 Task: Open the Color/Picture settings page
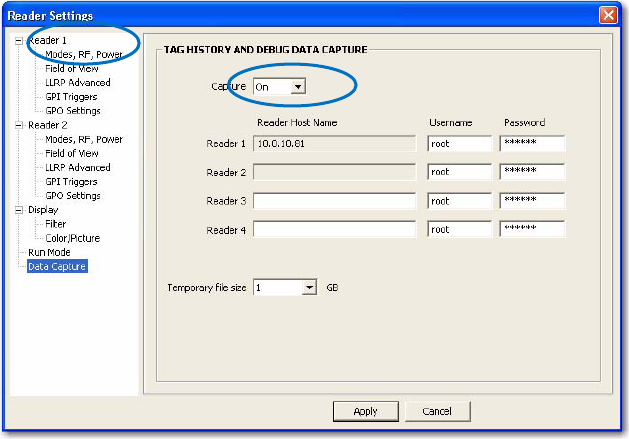tap(72, 238)
